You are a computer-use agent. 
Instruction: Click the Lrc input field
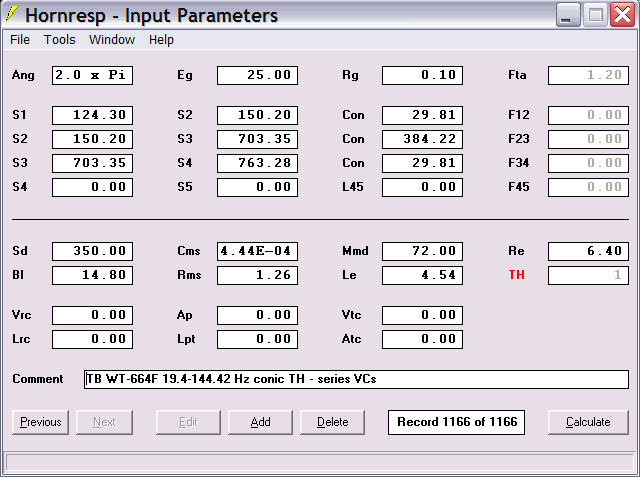(92, 339)
